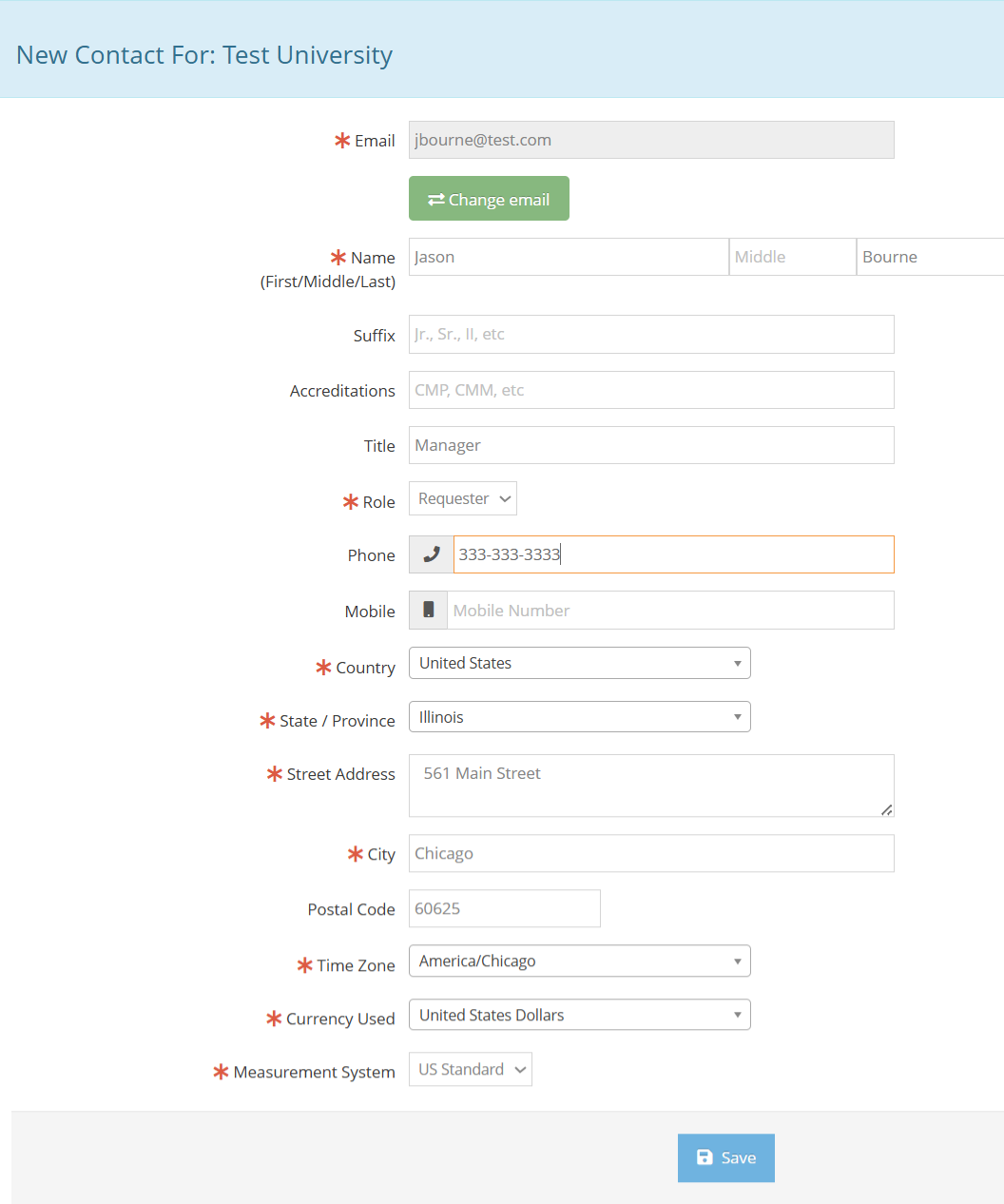Viewport: 1004px width, 1204px height.
Task: Click the mobile device icon beside Mobile field
Action: pyautogui.click(x=428, y=610)
